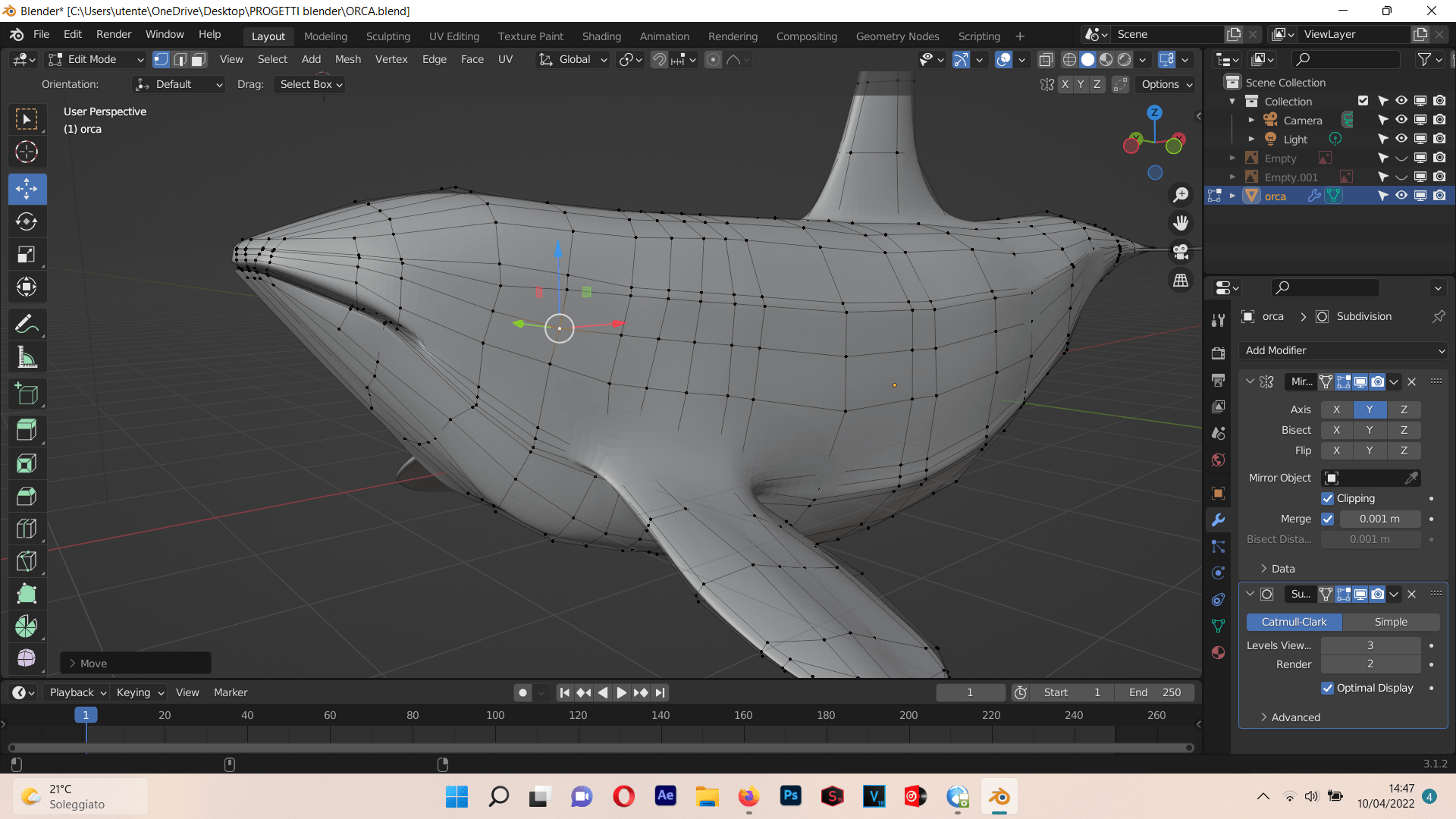This screenshot has width=1456, height=819.
Task: Open the Orientation Default dropdown
Action: 179,84
